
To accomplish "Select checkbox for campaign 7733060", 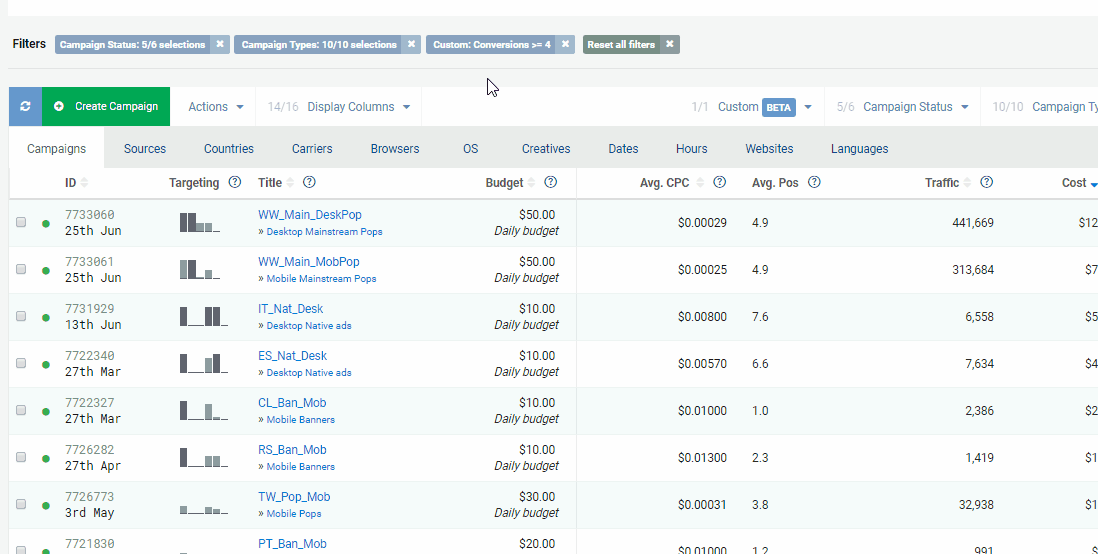I will (x=21, y=222).
